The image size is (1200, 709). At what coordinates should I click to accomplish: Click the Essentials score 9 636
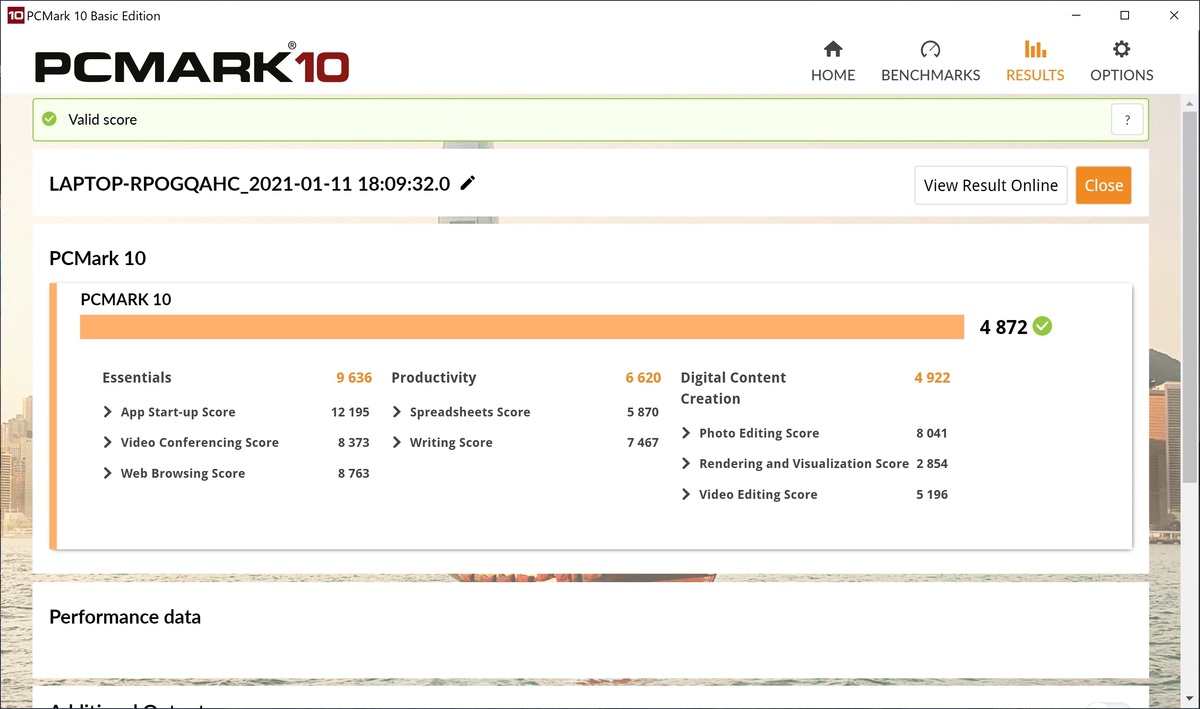tap(354, 378)
